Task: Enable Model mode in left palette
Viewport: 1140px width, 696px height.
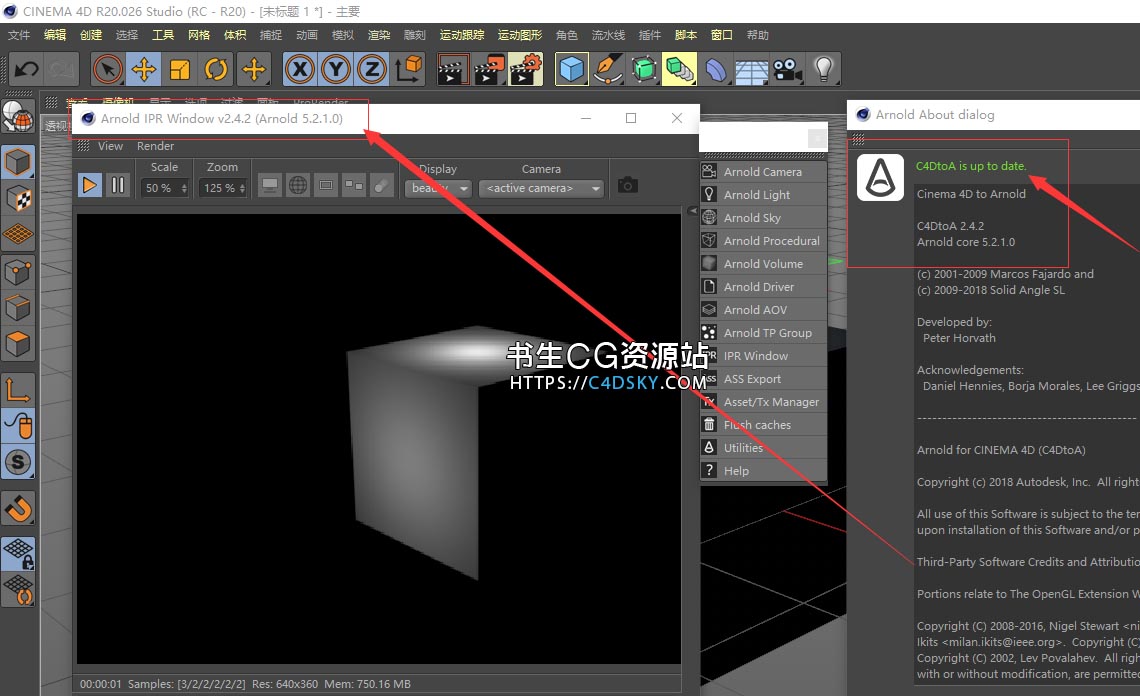Action: click(x=18, y=161)
